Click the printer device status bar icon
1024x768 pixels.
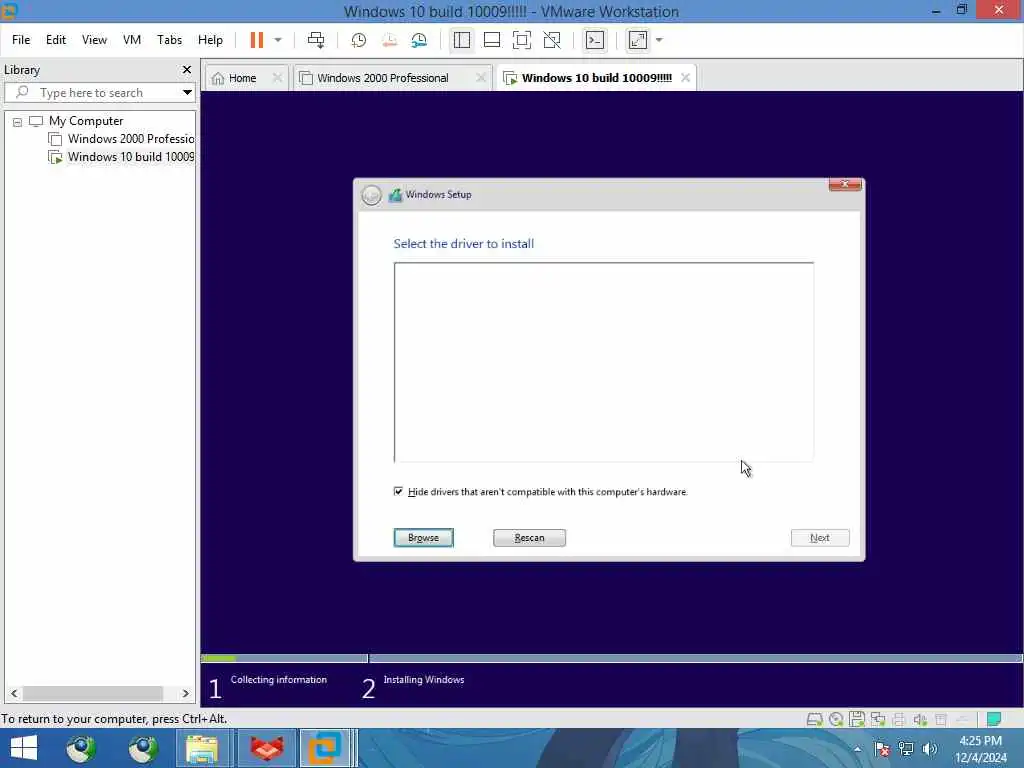point(899,720)
